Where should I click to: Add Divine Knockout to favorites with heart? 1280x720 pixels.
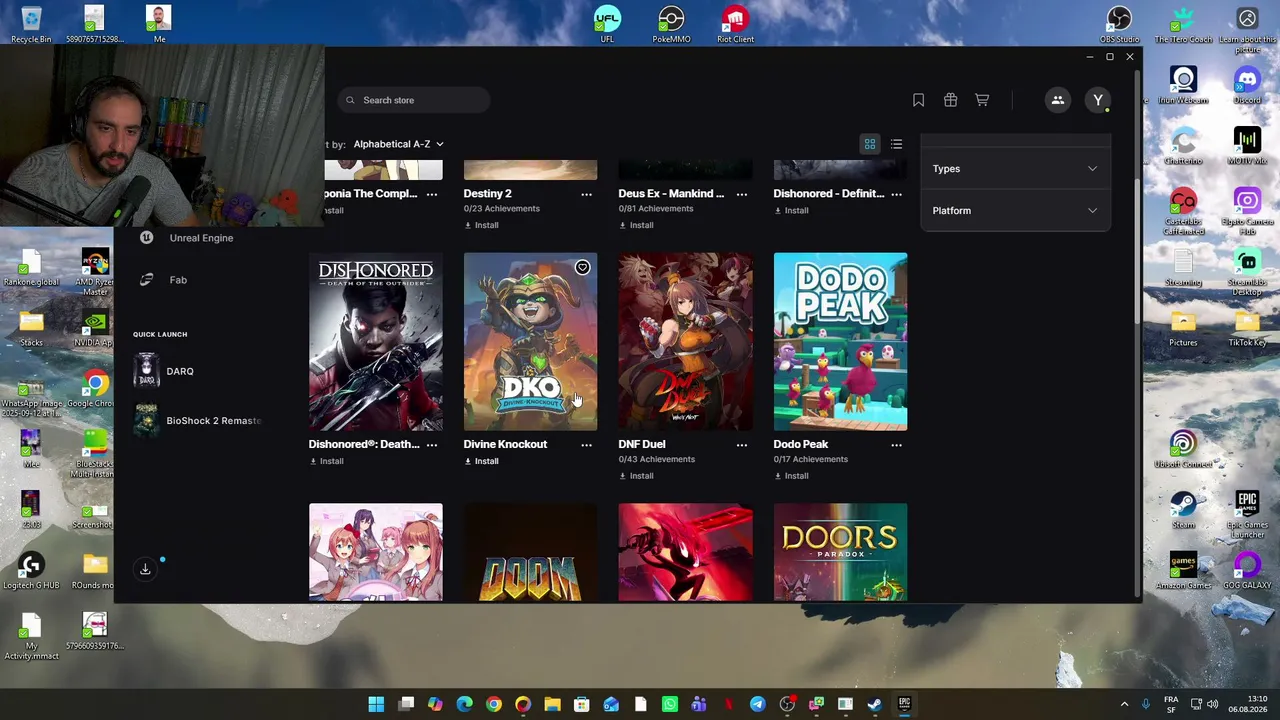point(582,268)
